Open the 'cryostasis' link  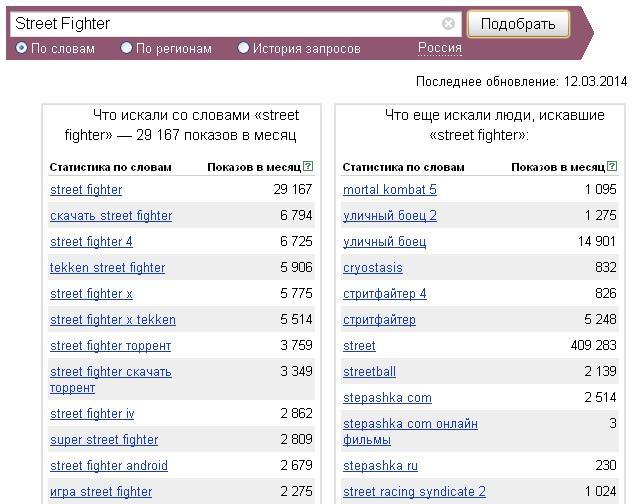[373, 268]
